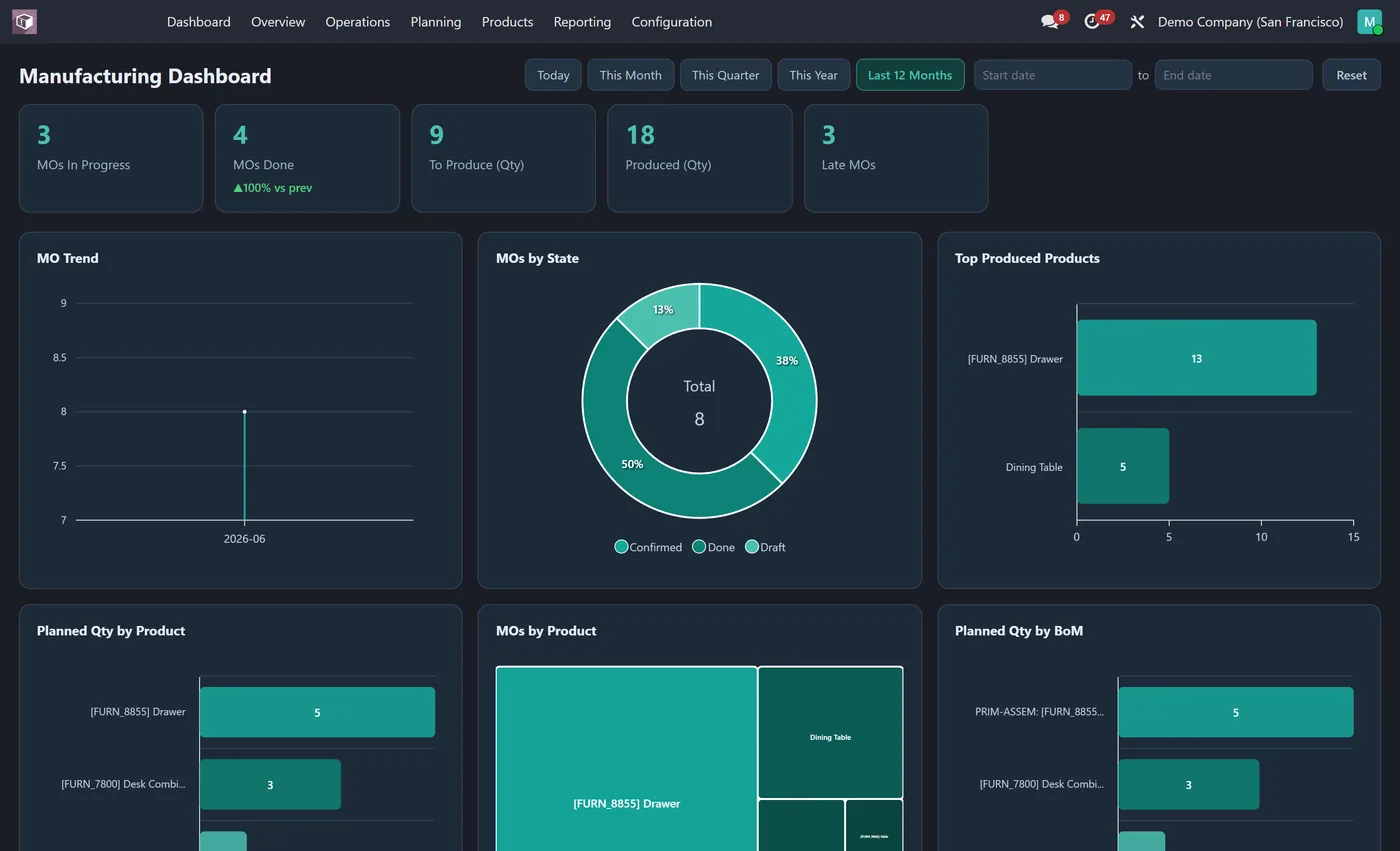Open the MOs In Progress card
Viewport: 1400px width, 851px height.
tap(111, 158)
